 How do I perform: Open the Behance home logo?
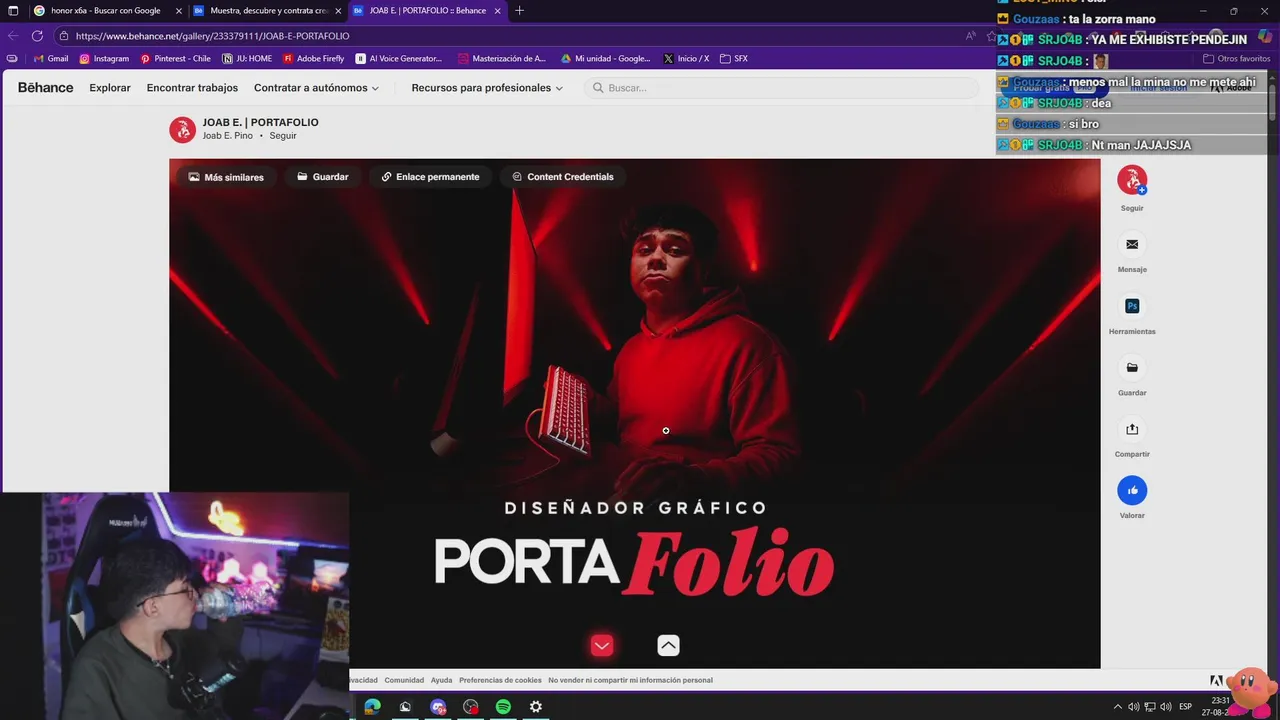pos(45,87)
